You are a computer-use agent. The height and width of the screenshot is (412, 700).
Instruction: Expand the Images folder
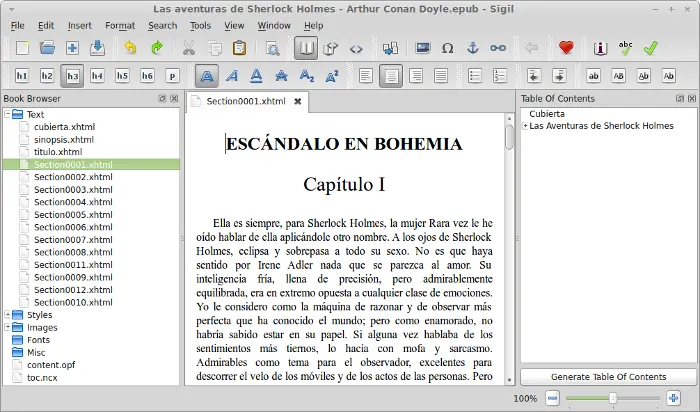[8, 327]
